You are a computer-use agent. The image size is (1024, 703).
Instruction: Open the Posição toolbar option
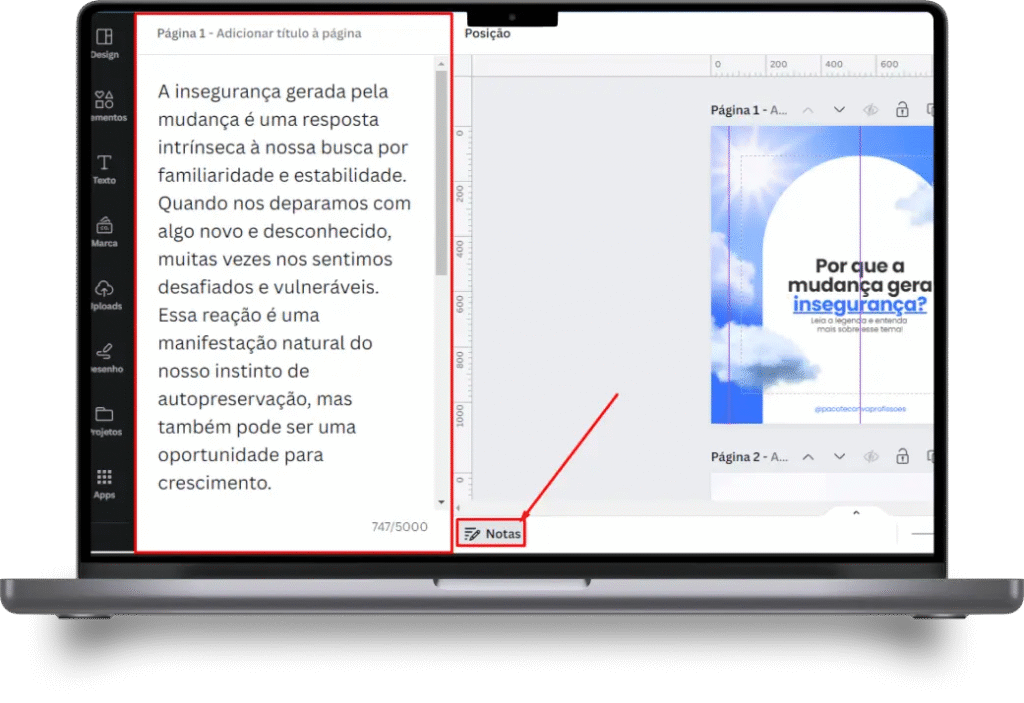(x=487, y=34)
